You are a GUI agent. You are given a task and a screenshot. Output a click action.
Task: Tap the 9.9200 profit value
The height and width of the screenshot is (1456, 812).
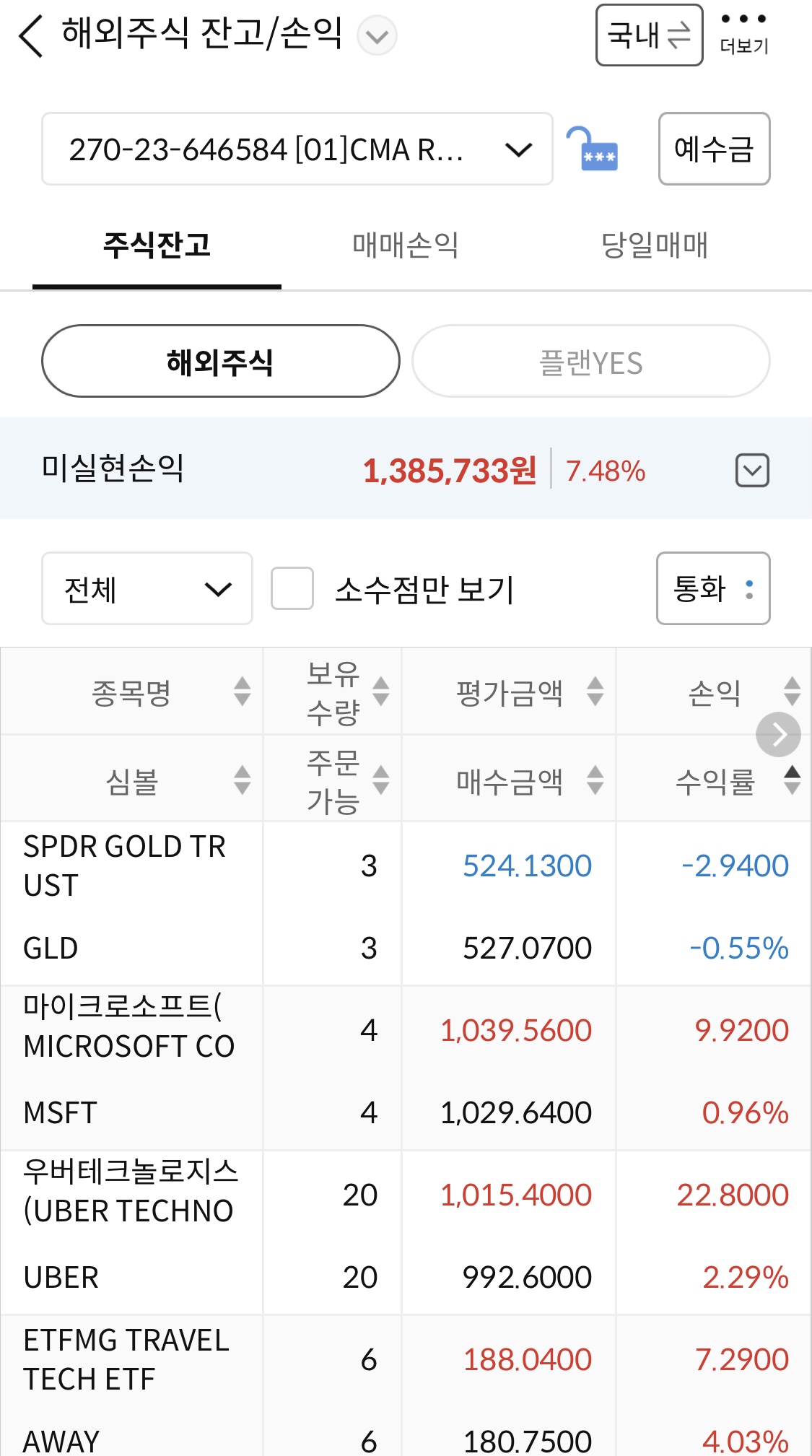pos(741,1030)
